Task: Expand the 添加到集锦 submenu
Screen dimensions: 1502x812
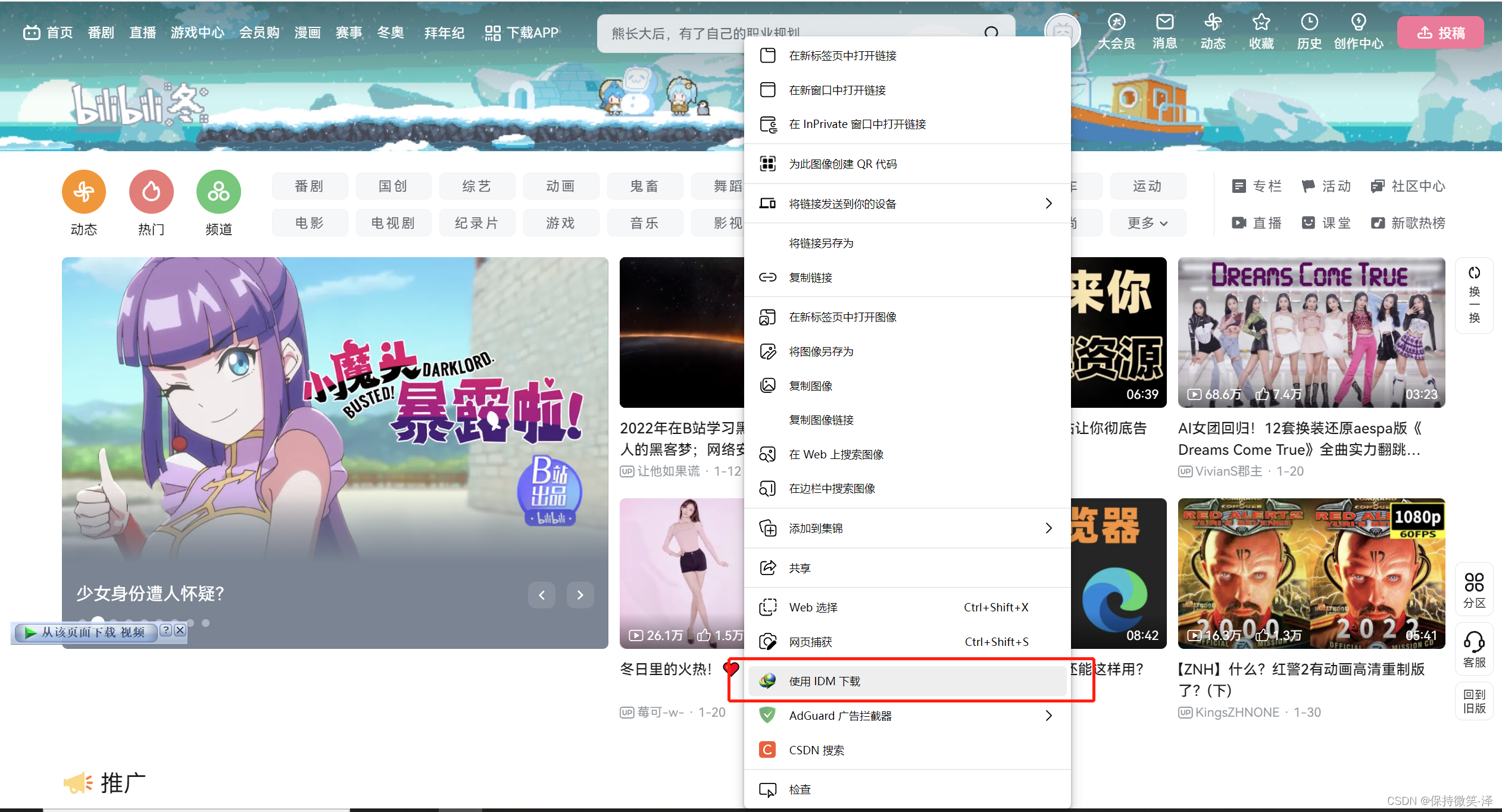Action: click(907, 528)
